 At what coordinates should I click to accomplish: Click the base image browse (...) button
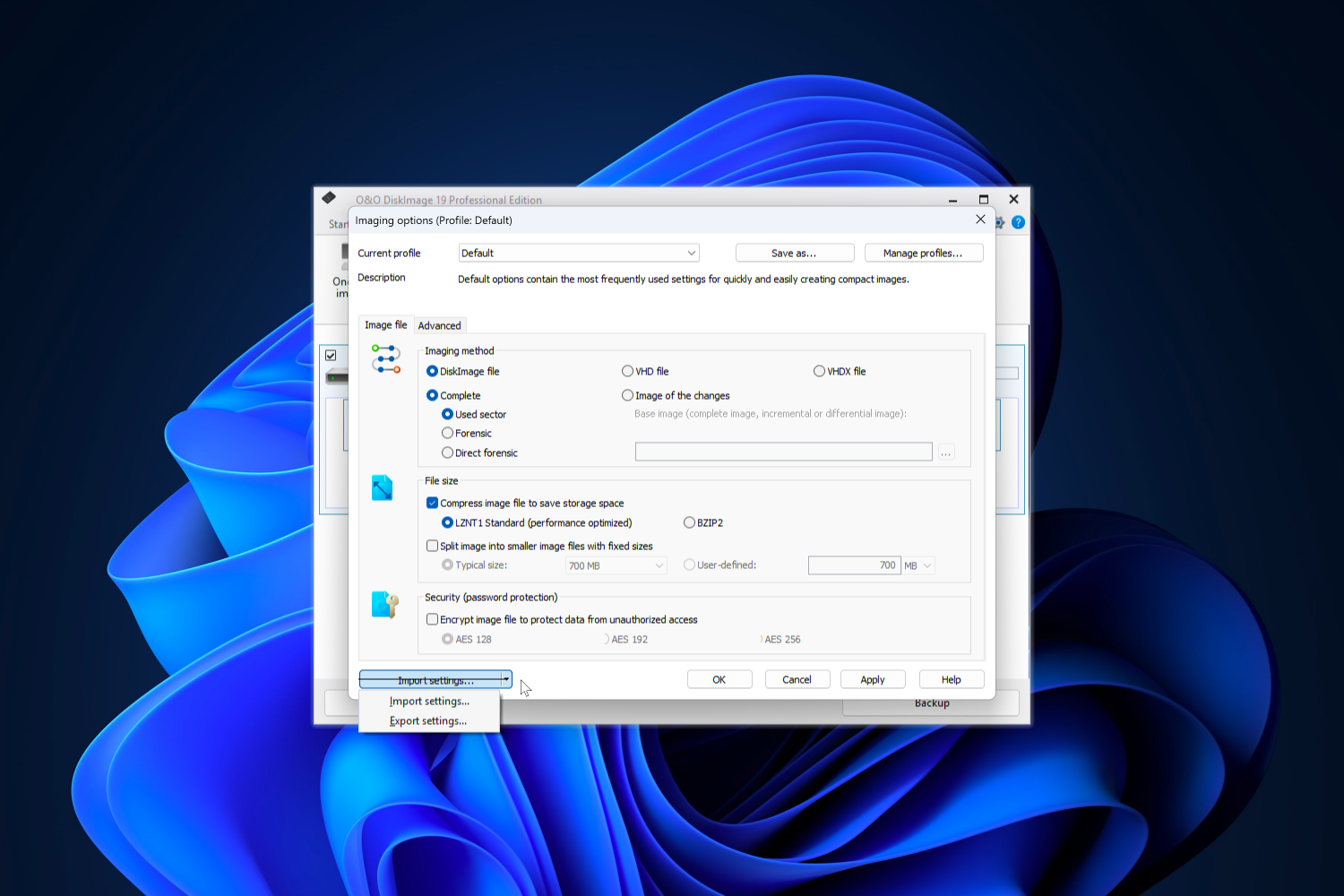[x=945, y=452]
